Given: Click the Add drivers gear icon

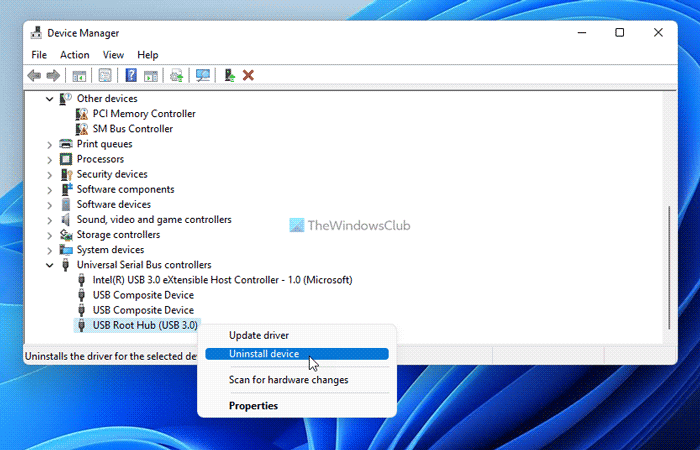Looking at the screenshot, I should point(177,75).
